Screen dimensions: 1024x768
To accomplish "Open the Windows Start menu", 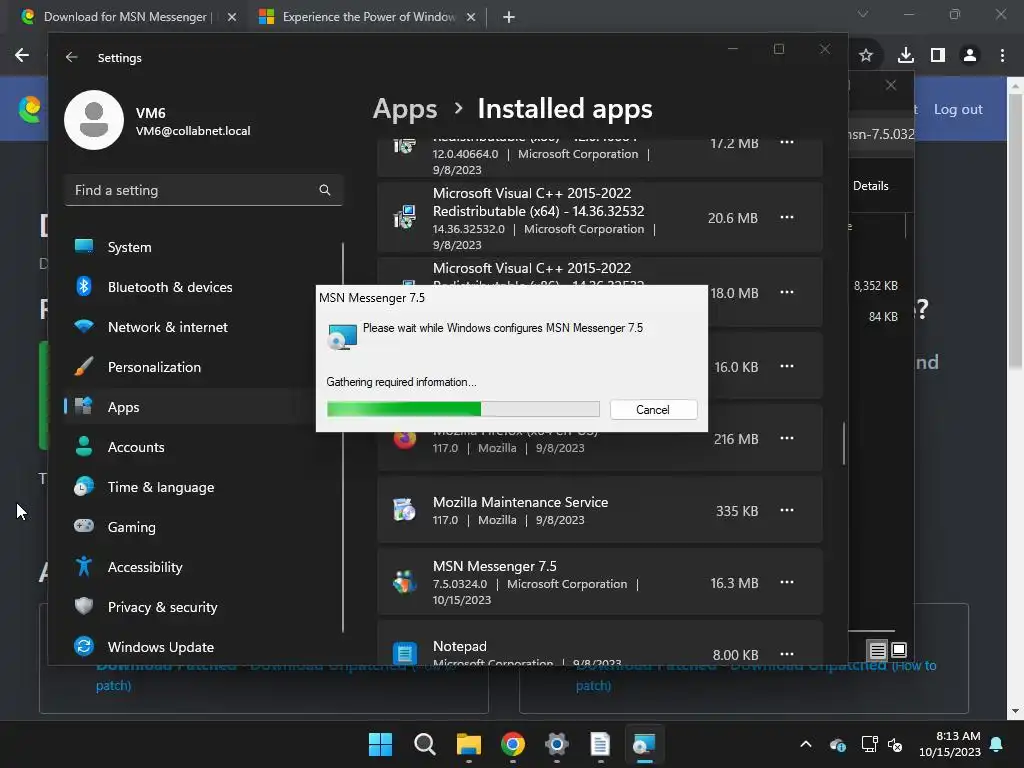I will point(380,744).
